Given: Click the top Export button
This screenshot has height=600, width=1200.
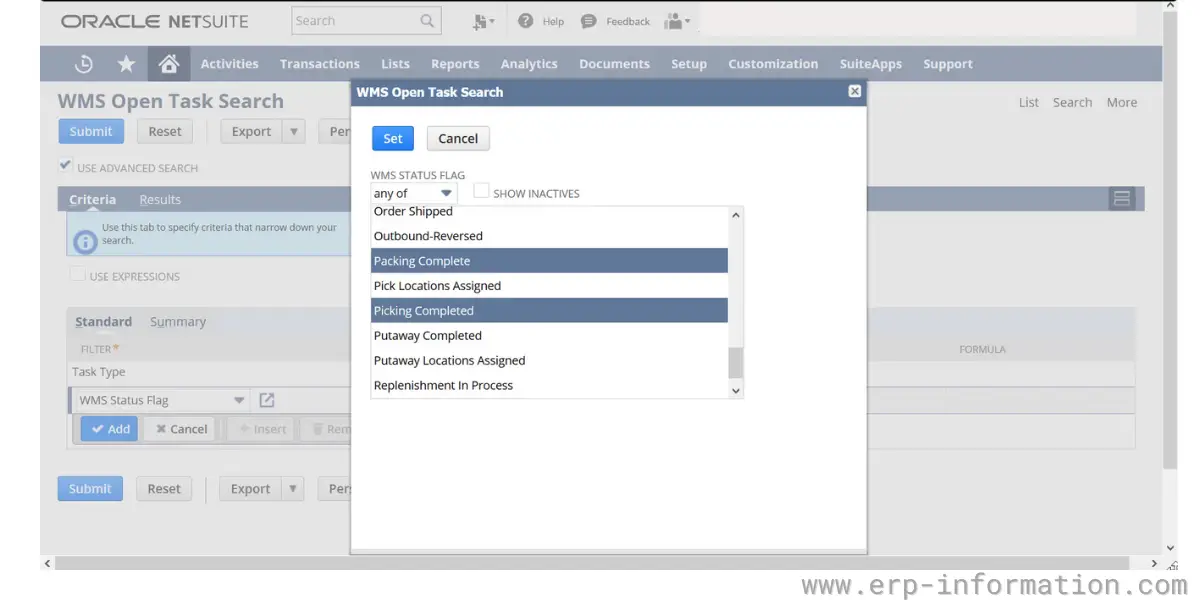Looking at the screenshot, I should click(x=251, y=131).
